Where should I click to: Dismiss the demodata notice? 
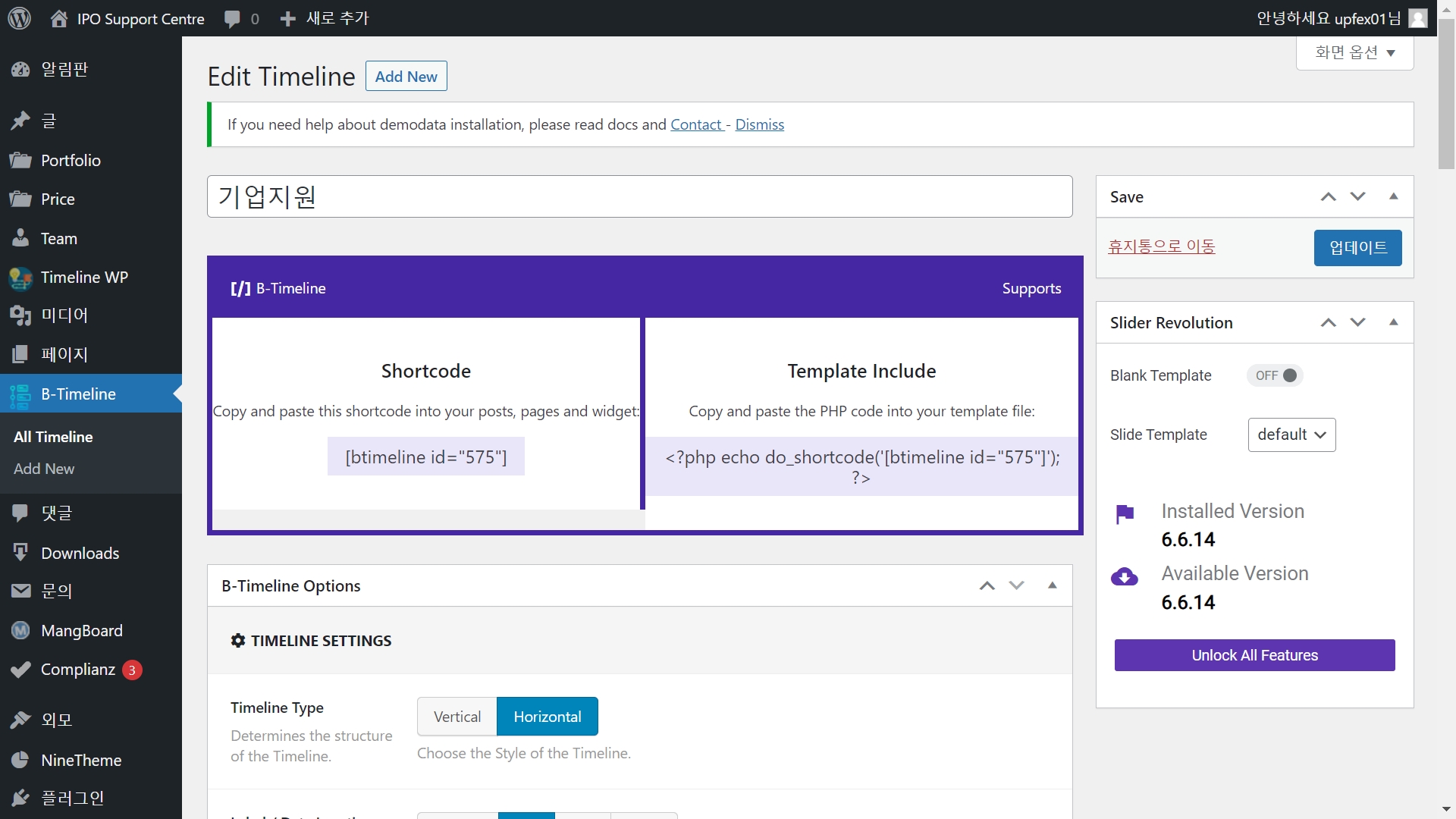tap(760, 124)
